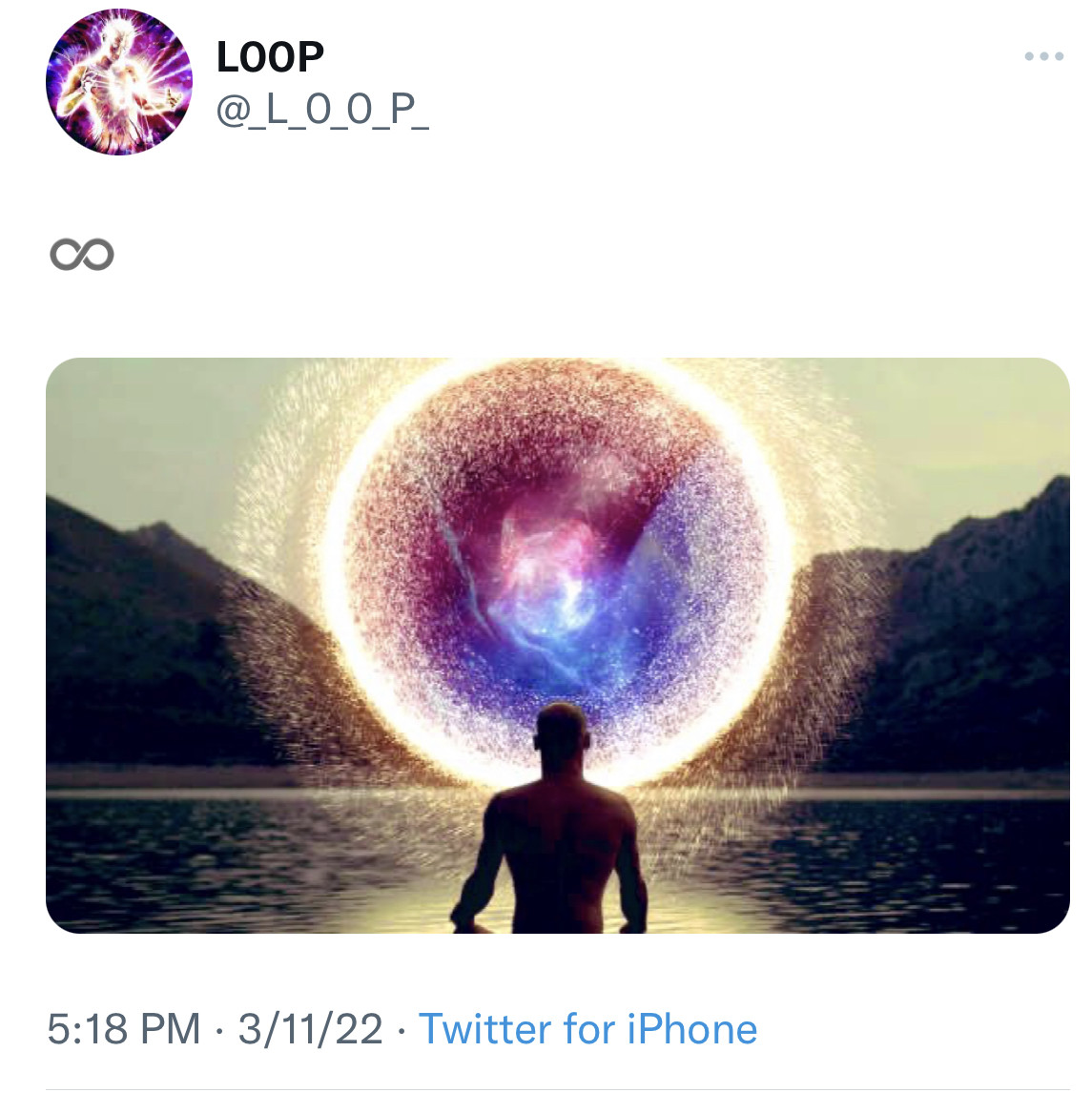
Task: Tap the pink nebula inside the orb
Action: [553, 553]
